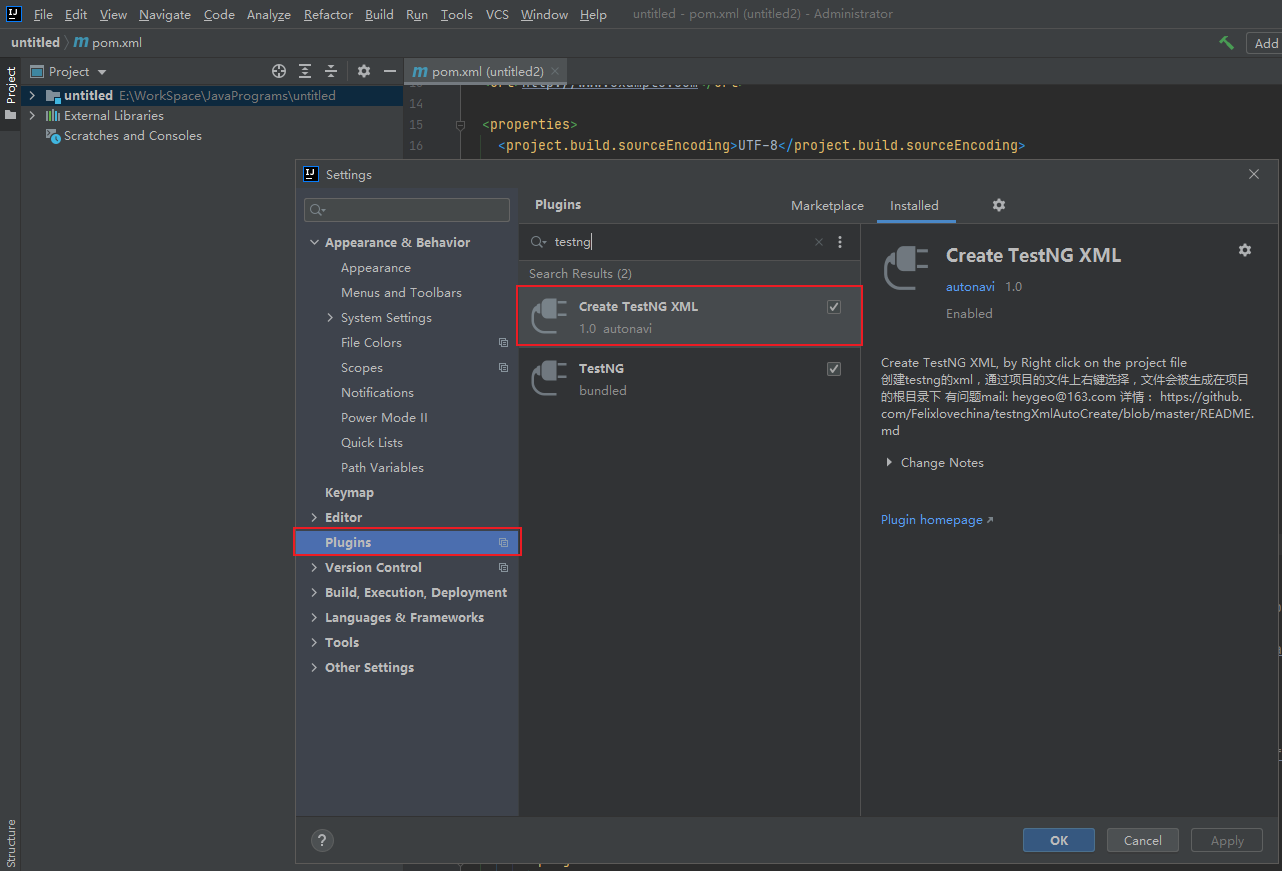Viewport: 1282px width, 871px height.
Task: Expand the Editor settings section
Action: (315, 517)
